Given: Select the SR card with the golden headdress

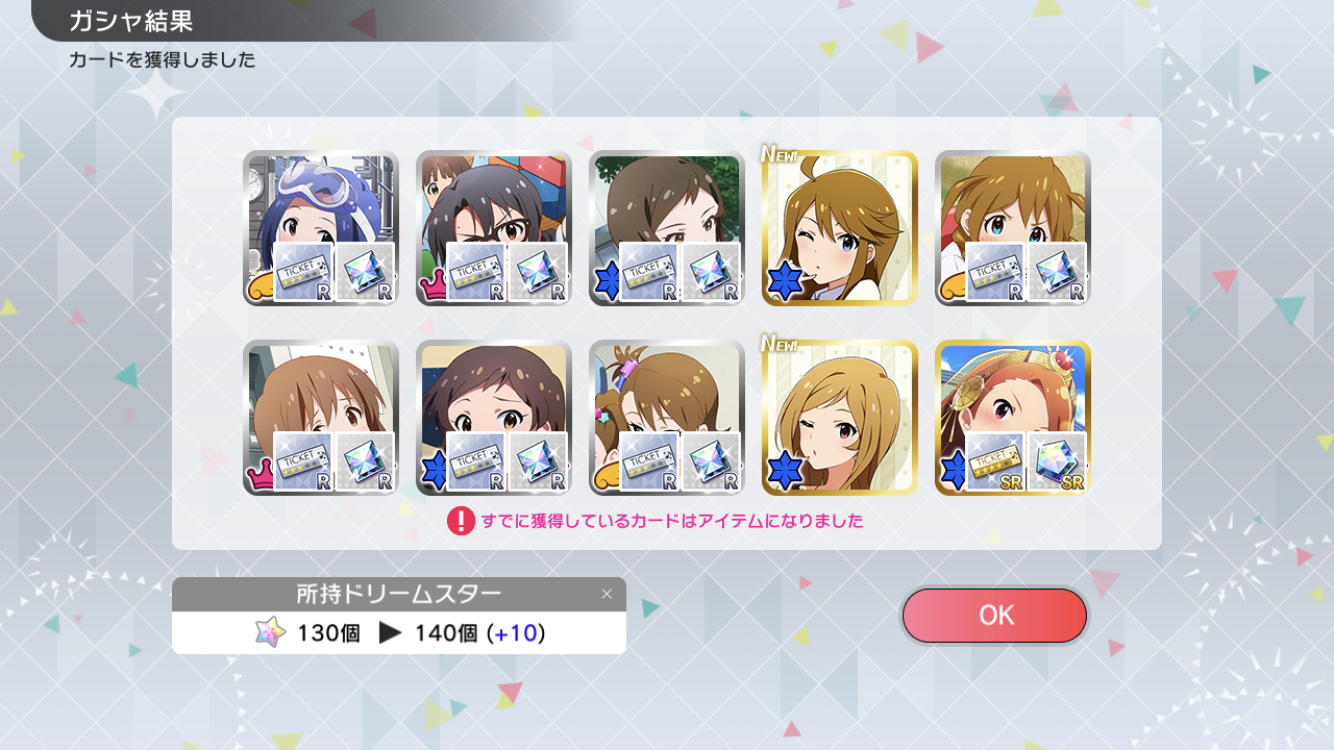Looking at the screenshot, I should pyautogui.click(x=1013, y=418).
